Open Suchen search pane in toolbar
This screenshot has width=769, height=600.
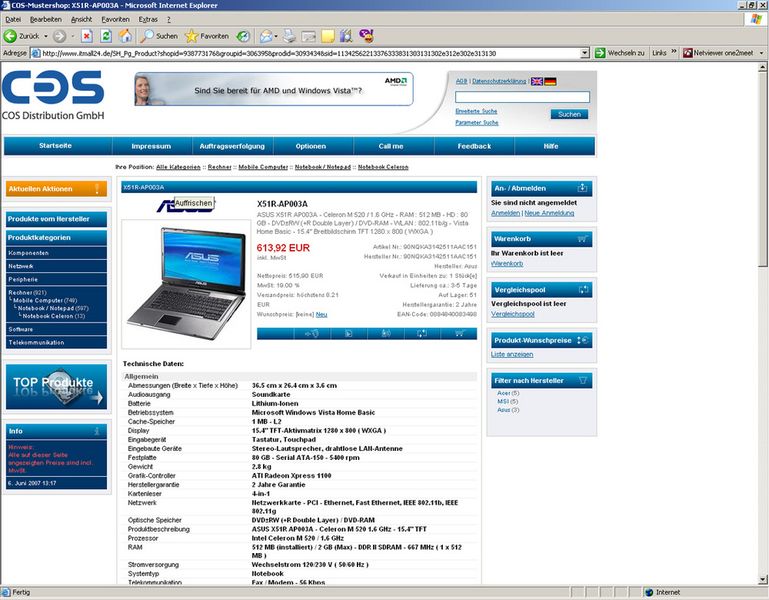click(x=159, y=36)
